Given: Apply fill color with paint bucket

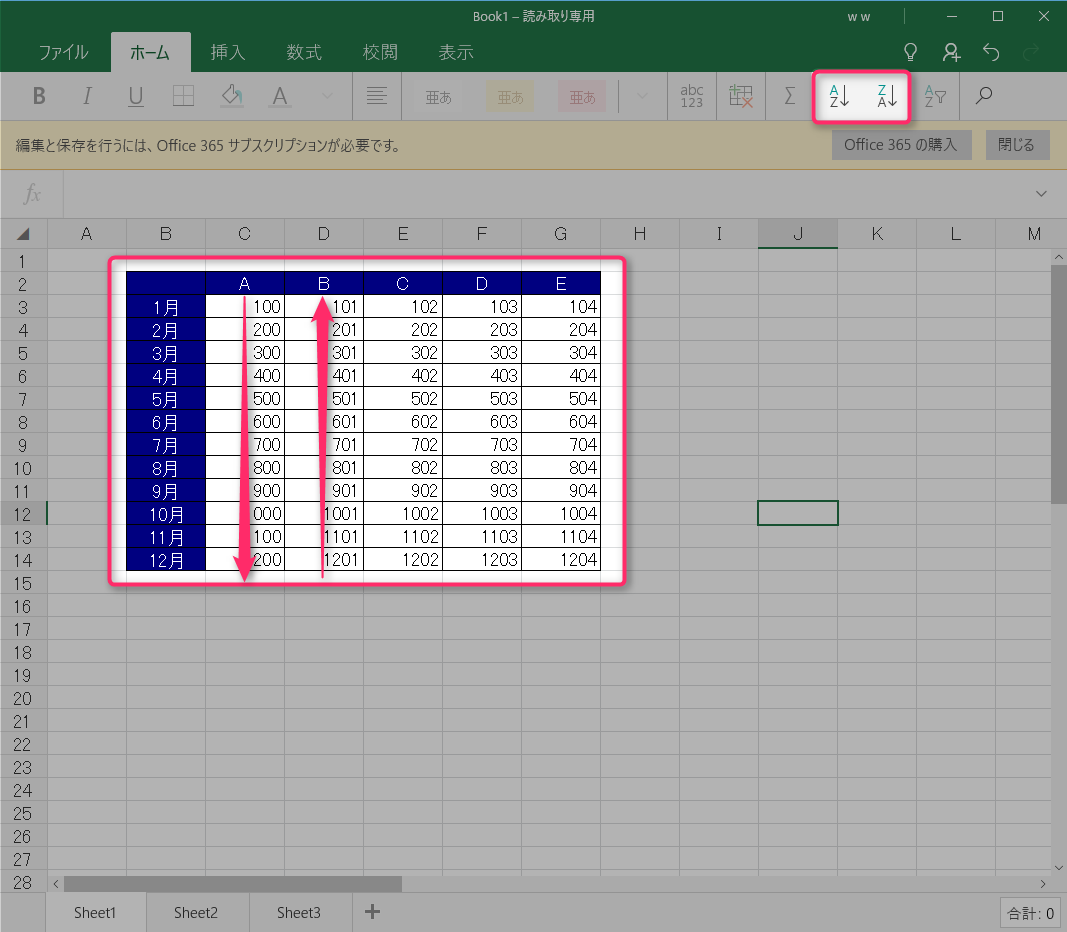Looking at the screenshot, I should click(232, 96).
